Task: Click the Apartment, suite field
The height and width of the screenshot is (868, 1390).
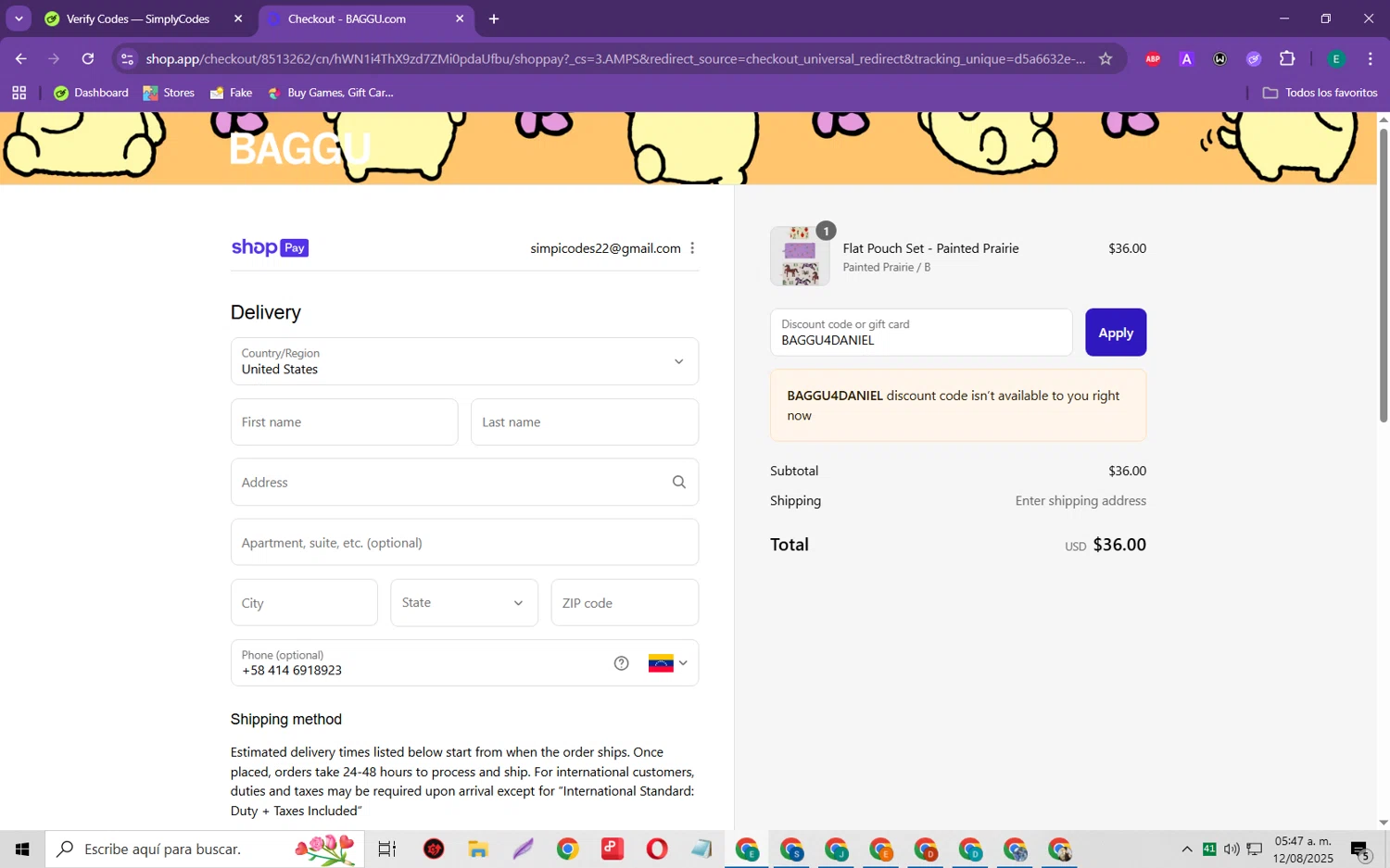Action: coord(464,542)
